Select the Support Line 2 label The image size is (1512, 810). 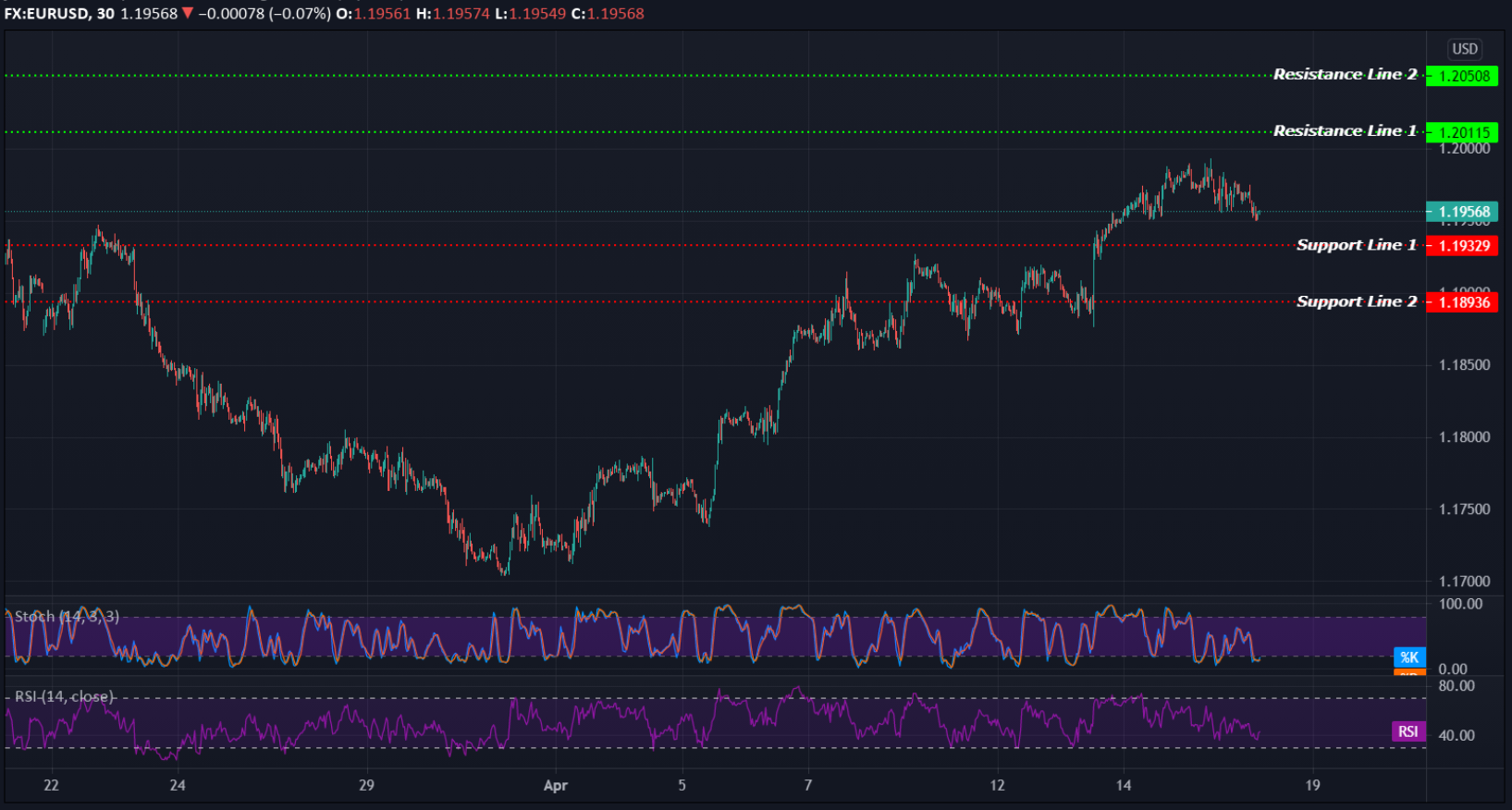tap(1357, 301)
